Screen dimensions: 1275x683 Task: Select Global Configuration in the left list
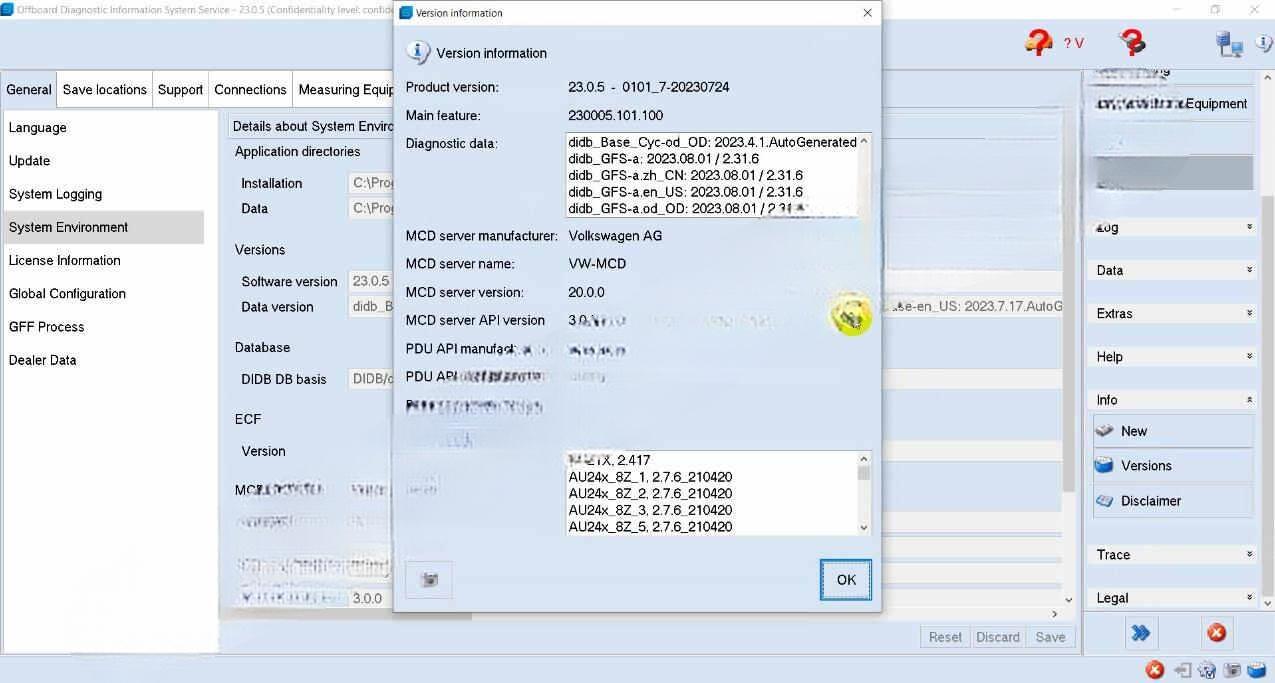(104, 294)
